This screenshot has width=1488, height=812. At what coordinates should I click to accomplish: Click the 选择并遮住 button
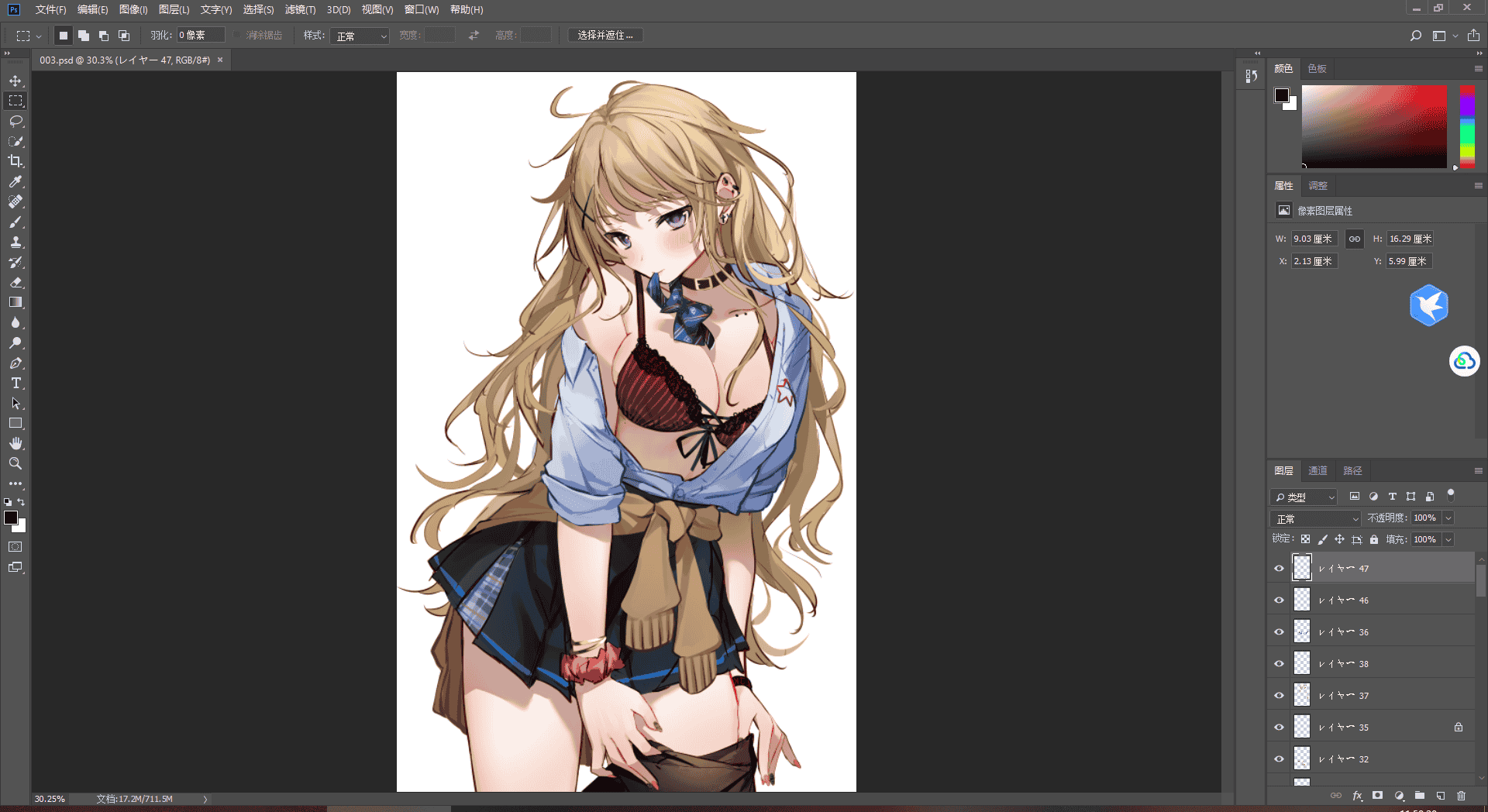[605, 36]
